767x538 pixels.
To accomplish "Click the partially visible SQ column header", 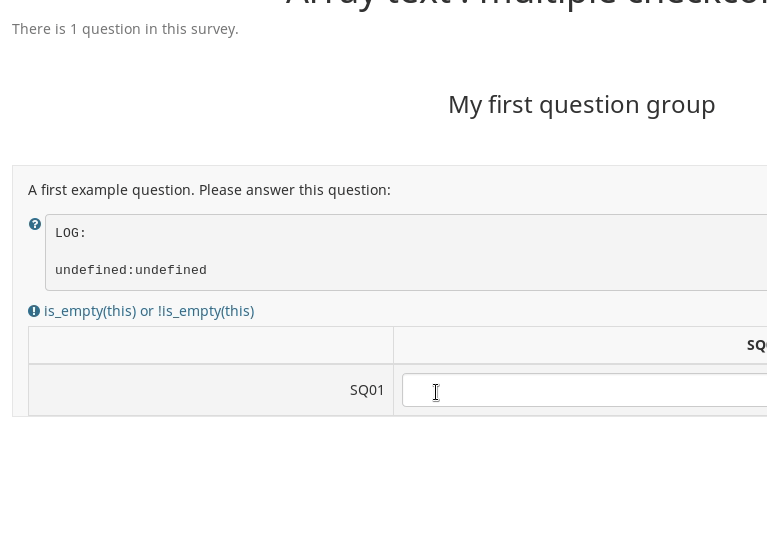I will tap(756, 345).
